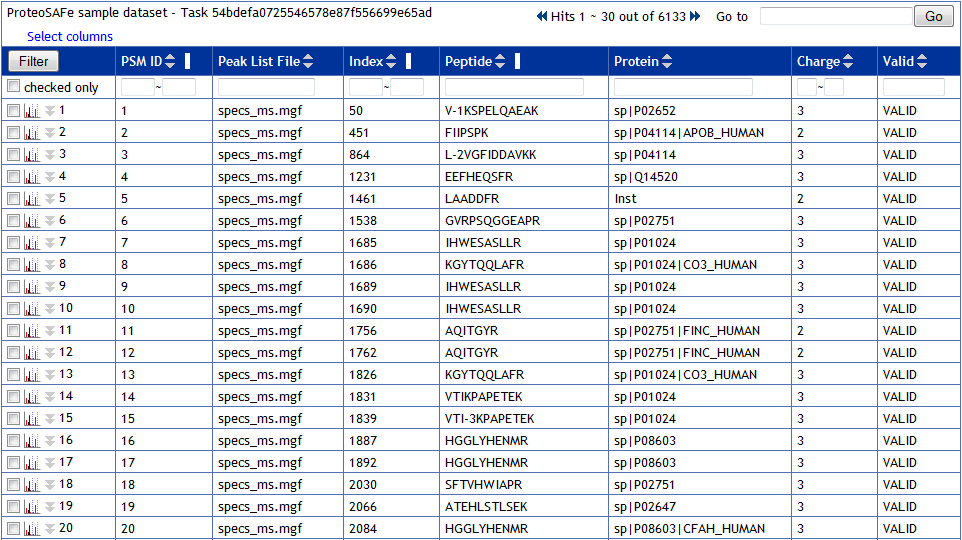The width and height of the screenshot is (962, 540).
Task: Focus the 'Go to' page input field
Action: [x=836, y=16]
